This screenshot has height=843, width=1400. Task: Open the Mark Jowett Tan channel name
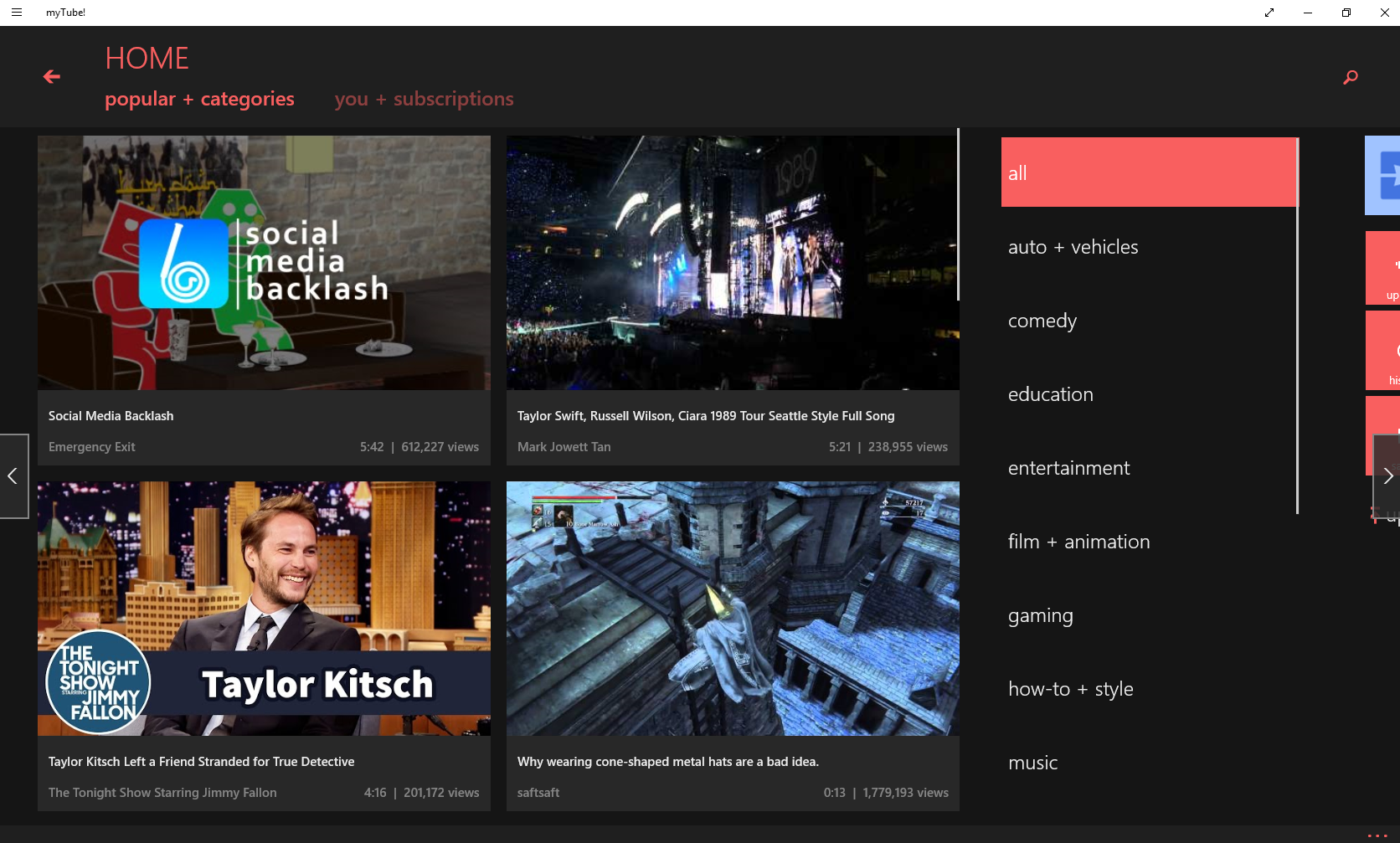(564, 447)
